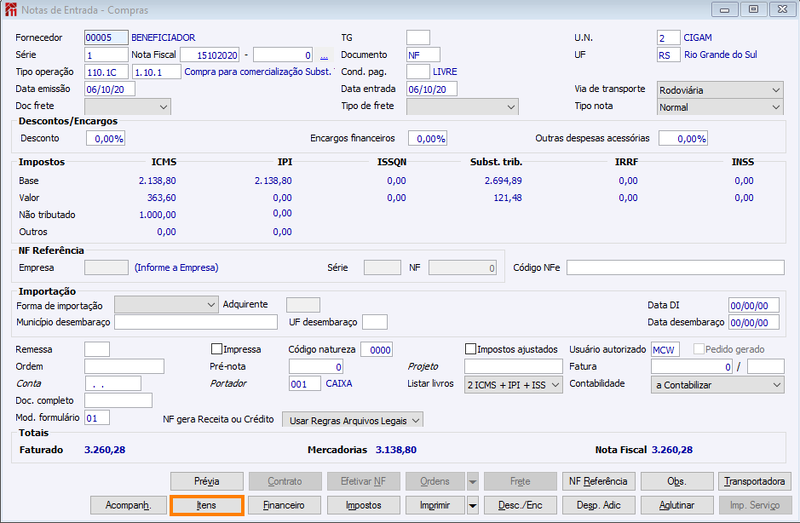Click the application logo in title bar
Viewport: 800px width, 523px height.
10,9
